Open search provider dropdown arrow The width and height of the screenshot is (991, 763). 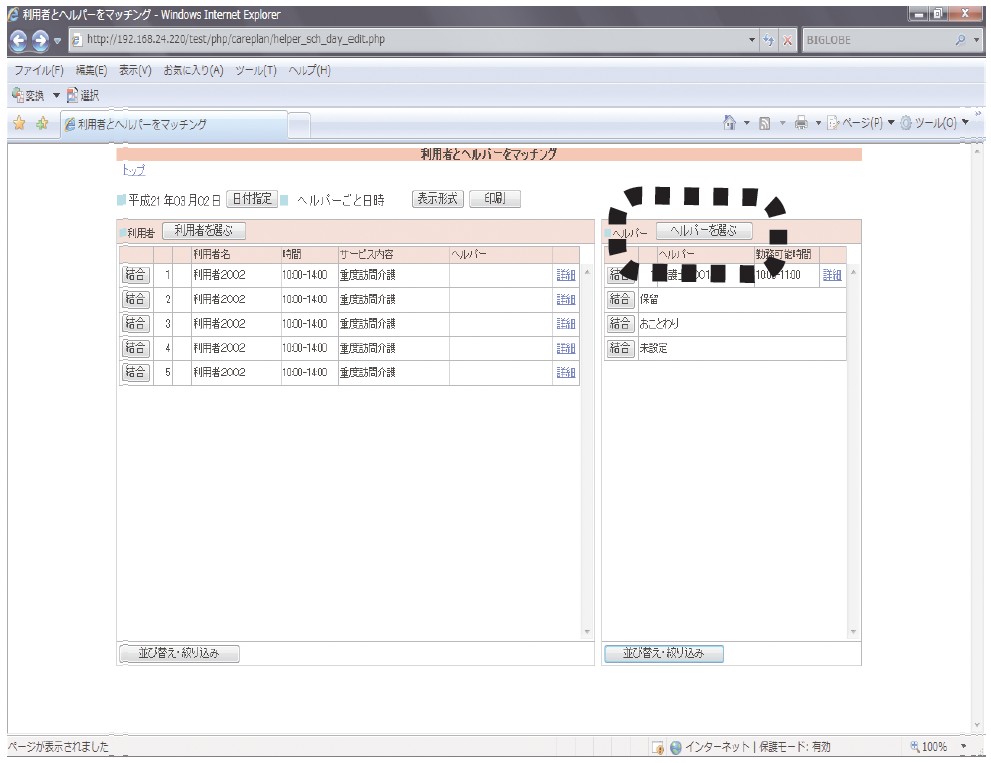976,40
